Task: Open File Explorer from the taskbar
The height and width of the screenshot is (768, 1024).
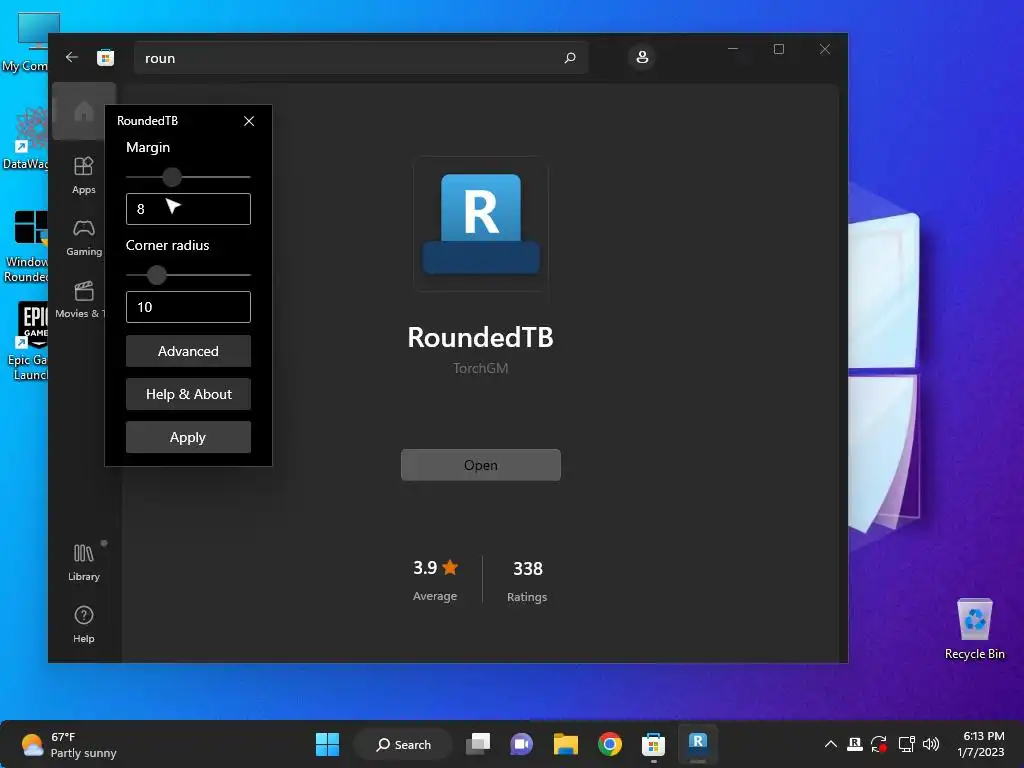Action: [x=566, y=744]
